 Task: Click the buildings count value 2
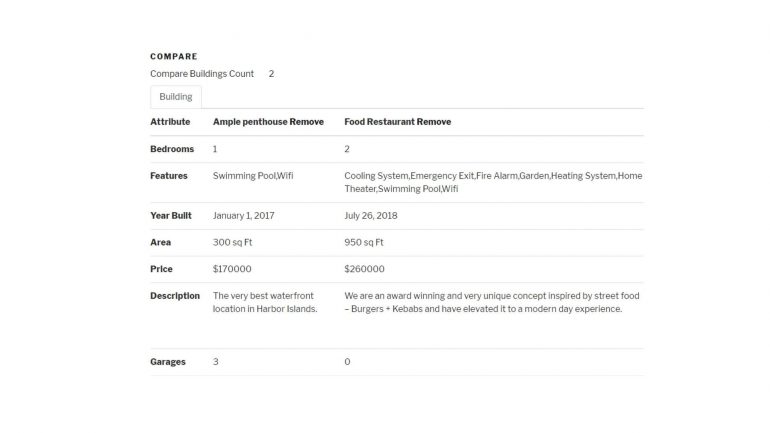coord(271,74)
